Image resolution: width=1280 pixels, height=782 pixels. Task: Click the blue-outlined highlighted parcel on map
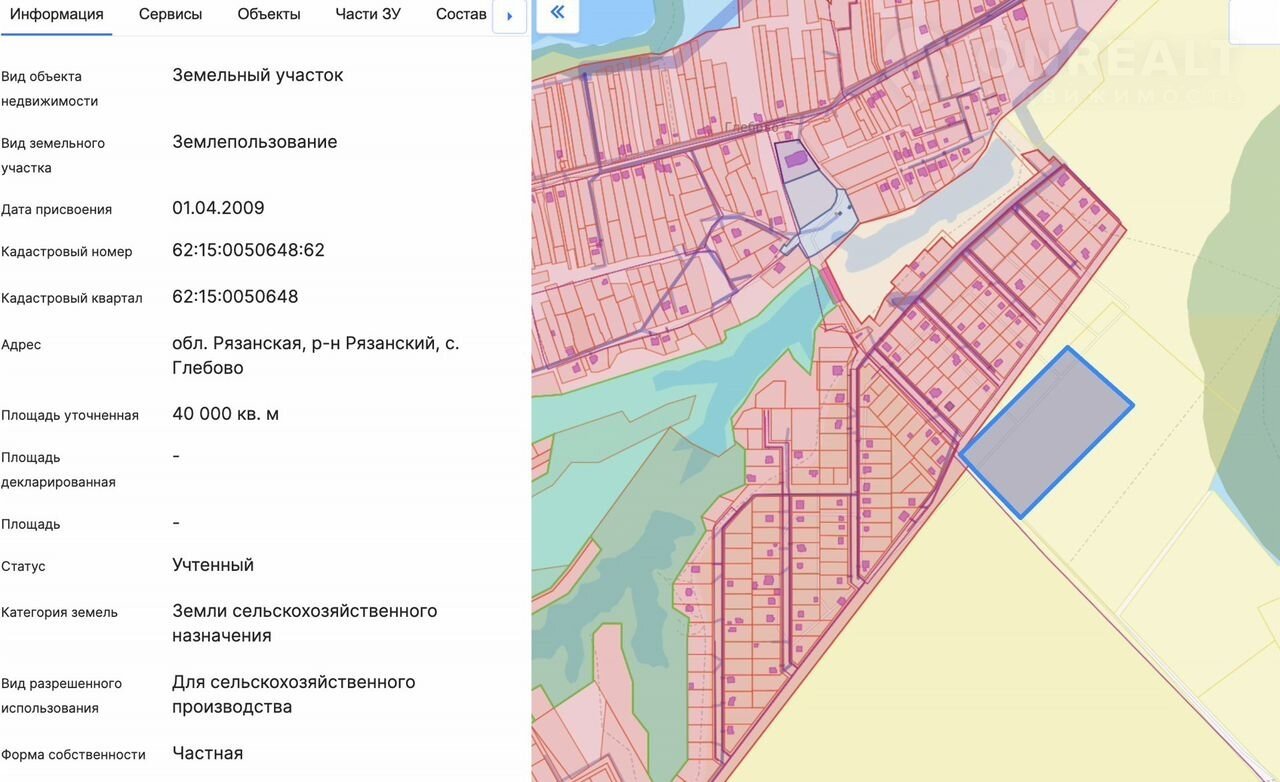point(1046,431)
